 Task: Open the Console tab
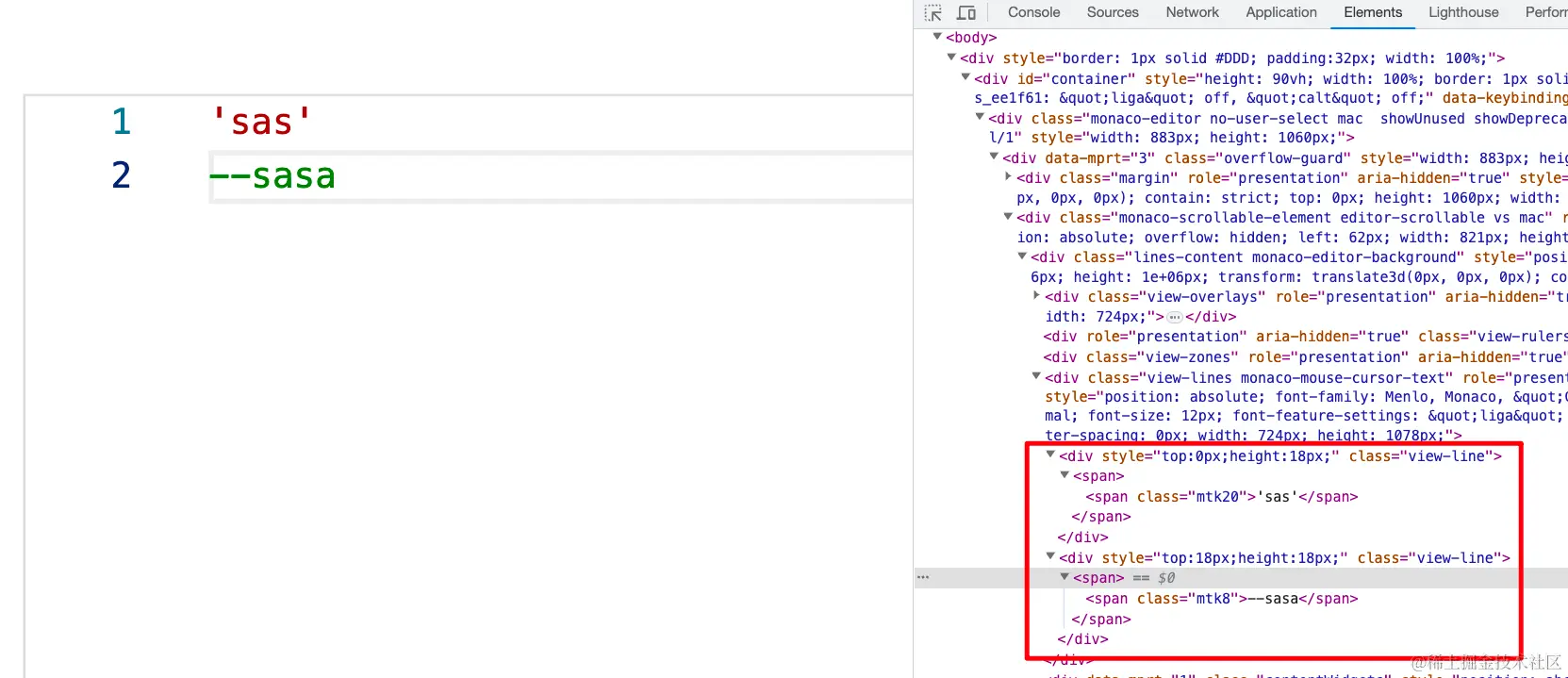pos(1033,12)
